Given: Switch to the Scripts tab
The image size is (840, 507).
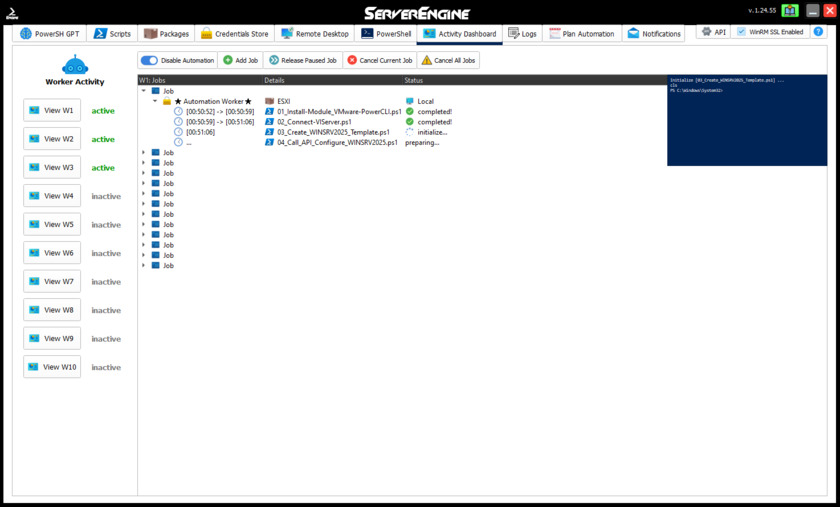Looking at the screenshot, I should click(112, 34).
